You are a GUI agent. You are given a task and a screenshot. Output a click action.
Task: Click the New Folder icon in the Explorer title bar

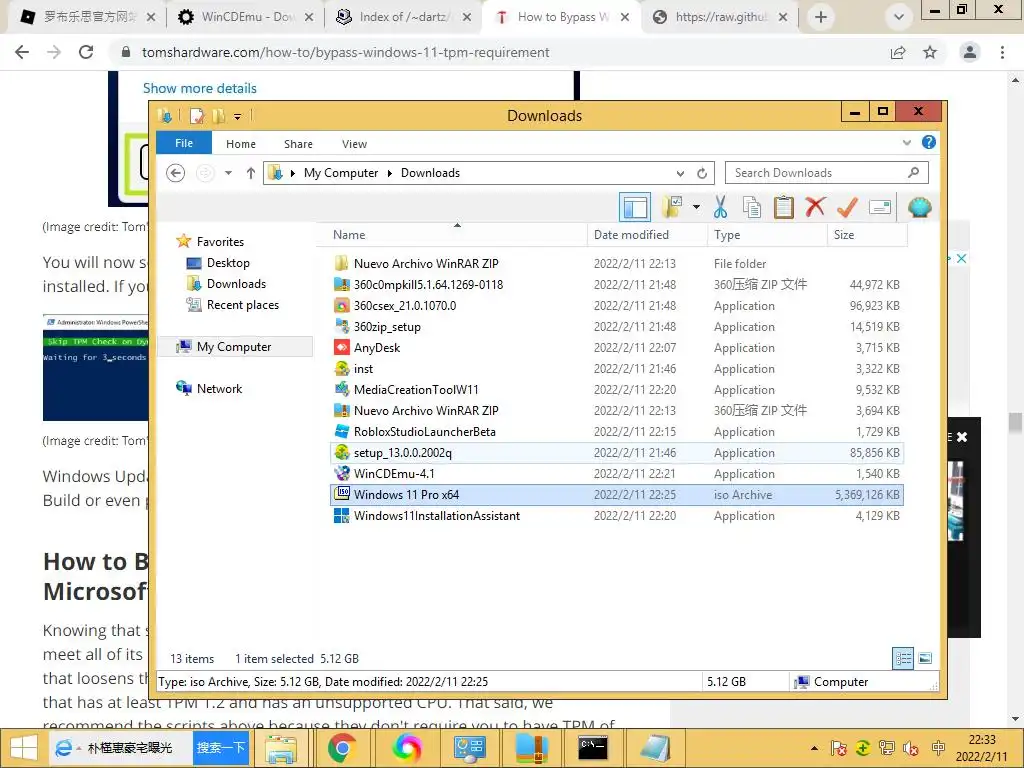pos(218,116)
